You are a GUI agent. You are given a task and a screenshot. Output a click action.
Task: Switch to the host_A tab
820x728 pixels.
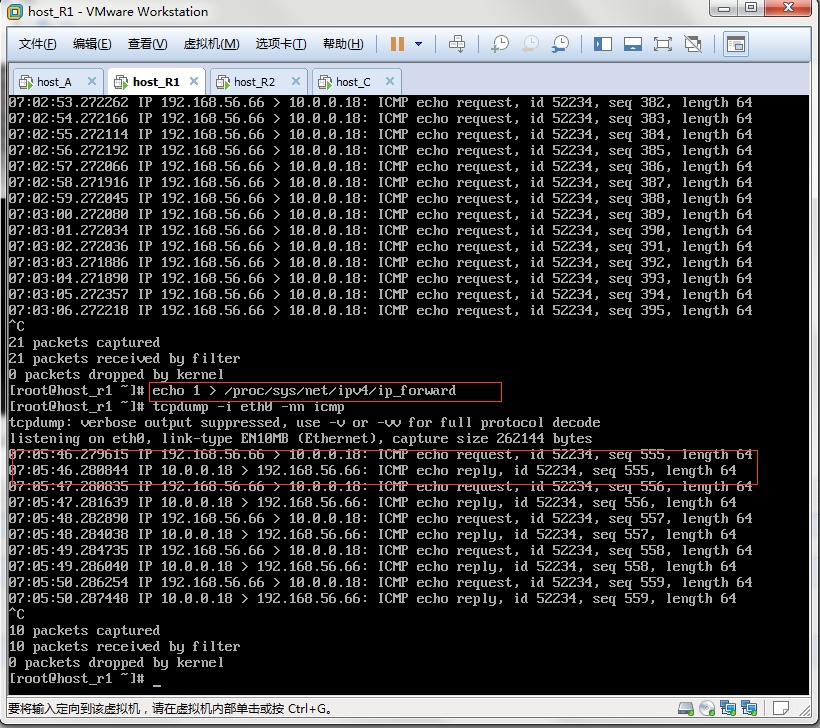point(54,82)
